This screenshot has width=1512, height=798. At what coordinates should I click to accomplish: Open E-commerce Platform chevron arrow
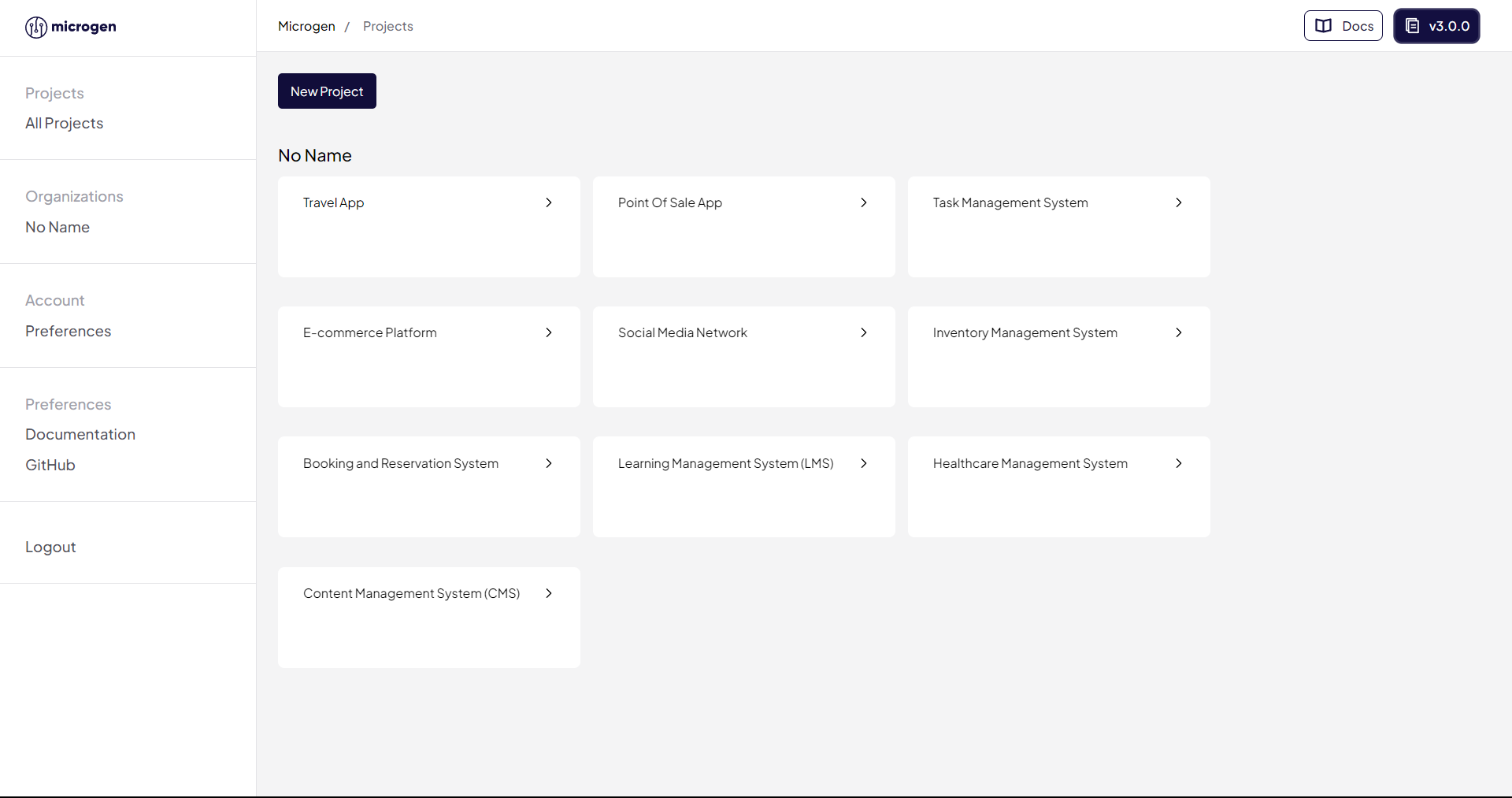coord(549,332)
